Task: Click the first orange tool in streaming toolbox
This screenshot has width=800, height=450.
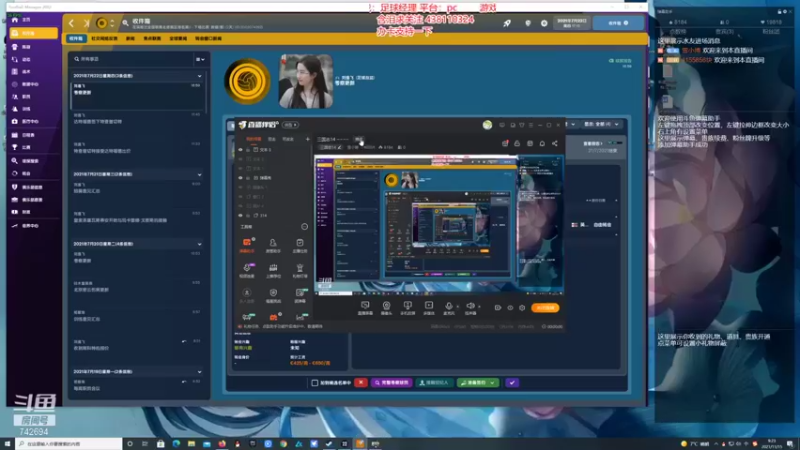Action: pyautogui.click(x=247, y=244)
